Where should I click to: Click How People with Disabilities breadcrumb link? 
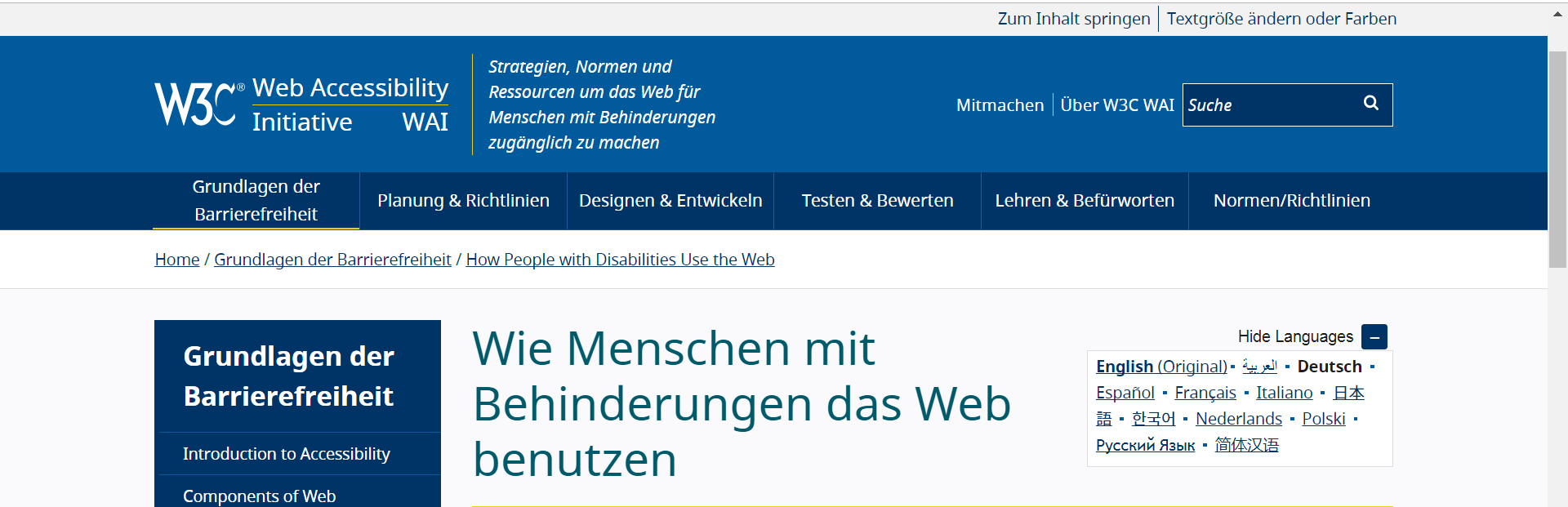(620, 260)
